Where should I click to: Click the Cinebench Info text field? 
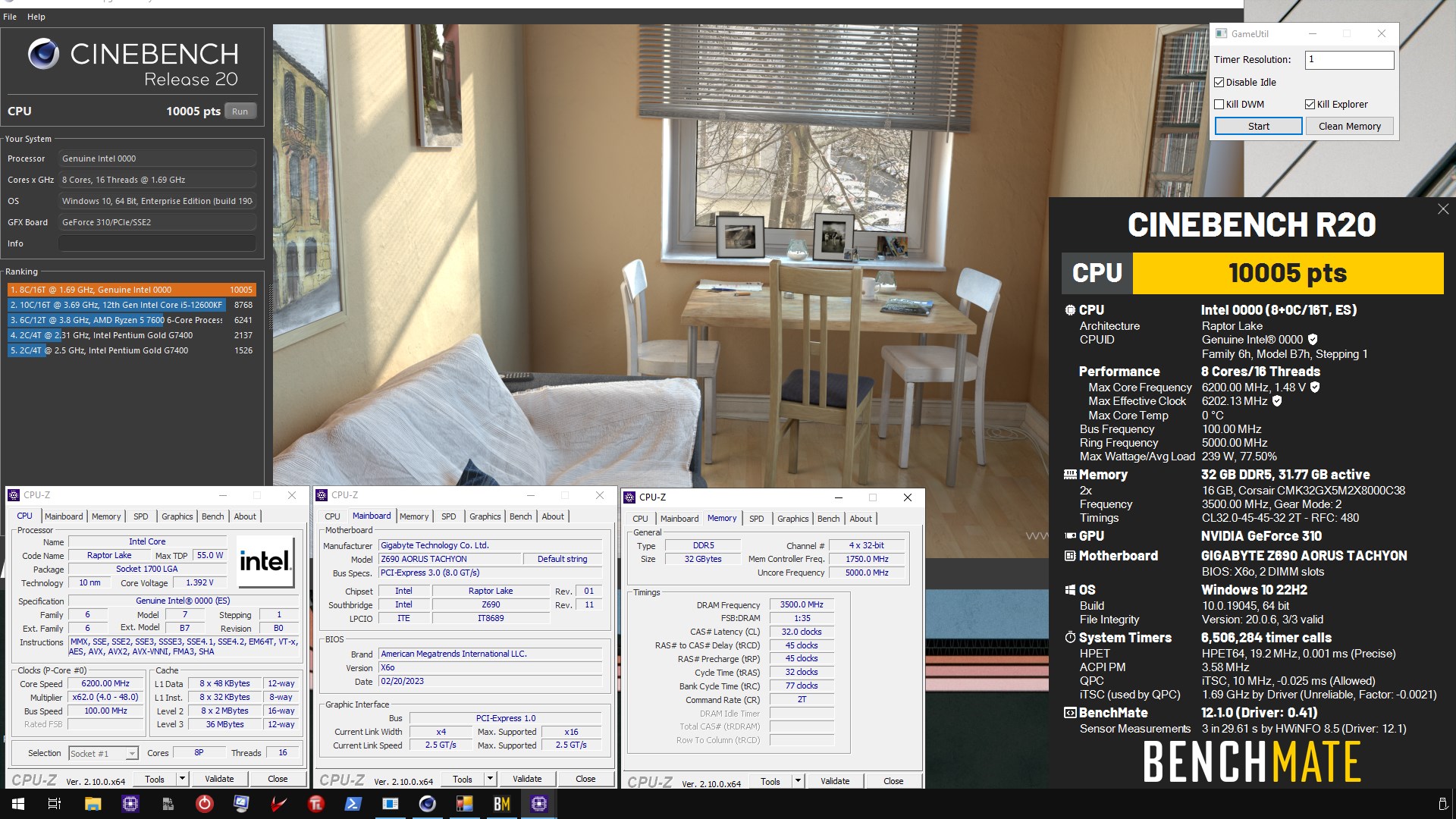click(157, 243)
